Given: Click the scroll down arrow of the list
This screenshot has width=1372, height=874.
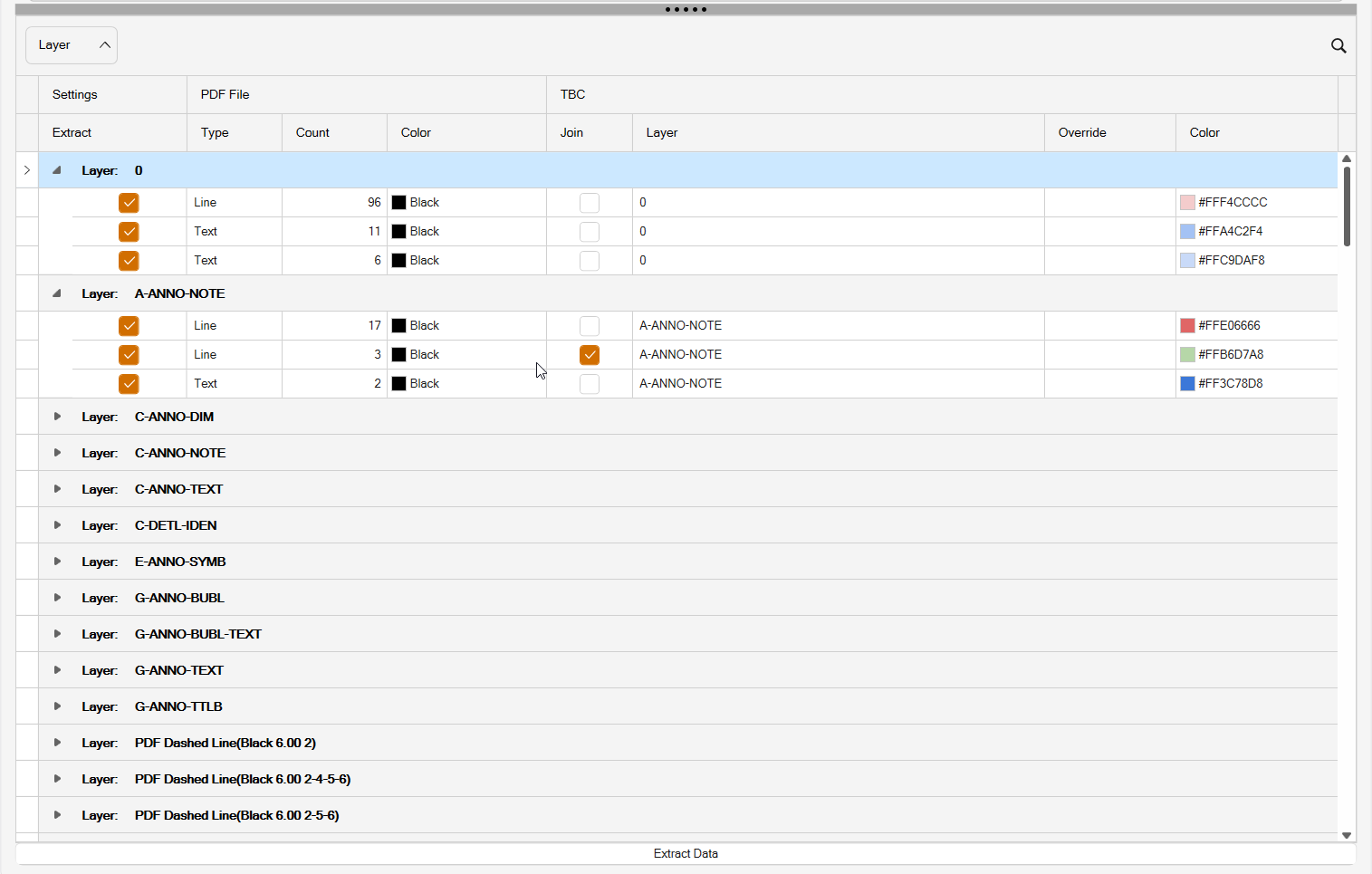Looking at the screenshot, I should [1347, 835].
